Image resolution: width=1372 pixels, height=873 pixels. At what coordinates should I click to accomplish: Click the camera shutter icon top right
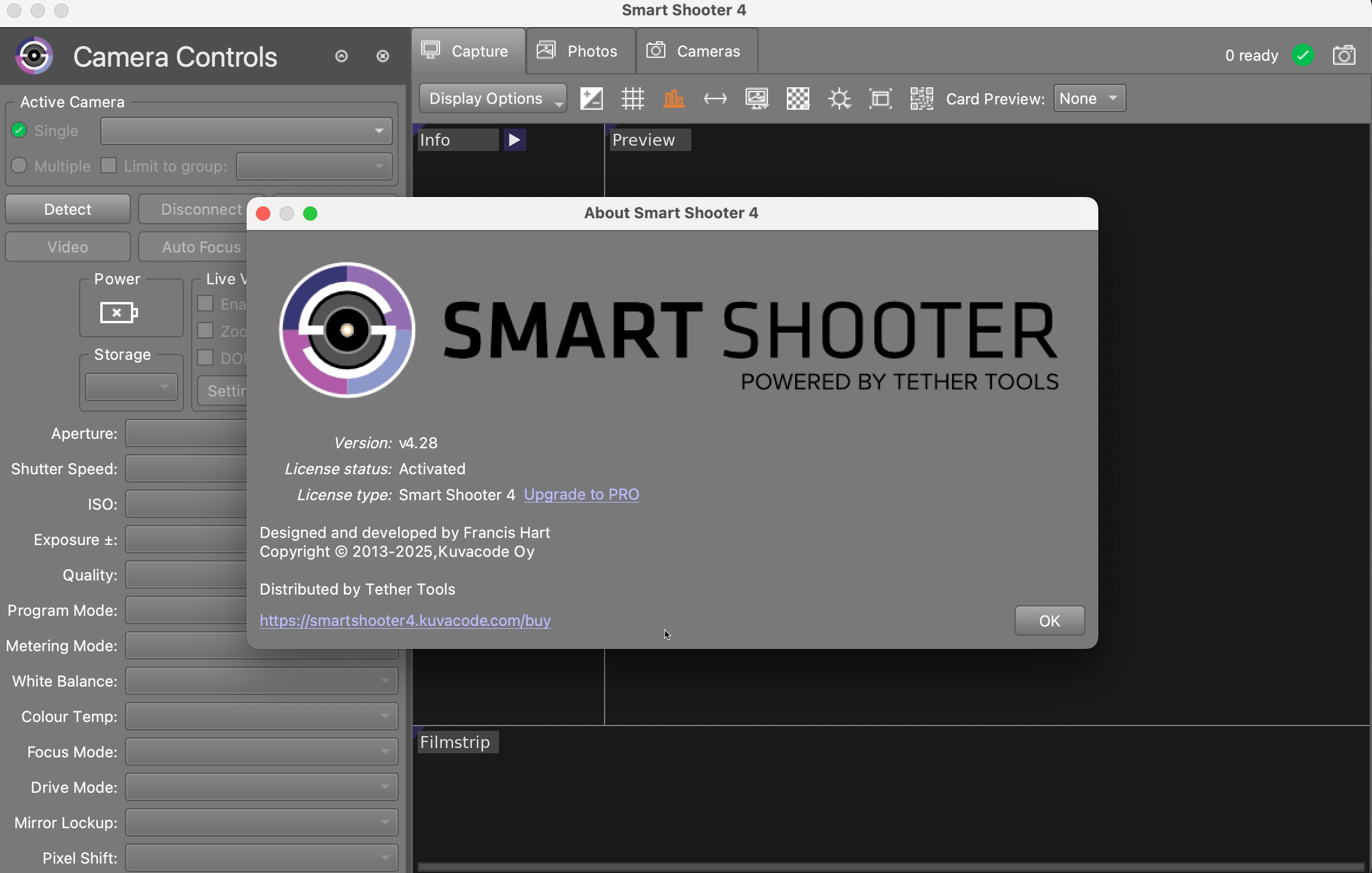(x=1344, y=55)
